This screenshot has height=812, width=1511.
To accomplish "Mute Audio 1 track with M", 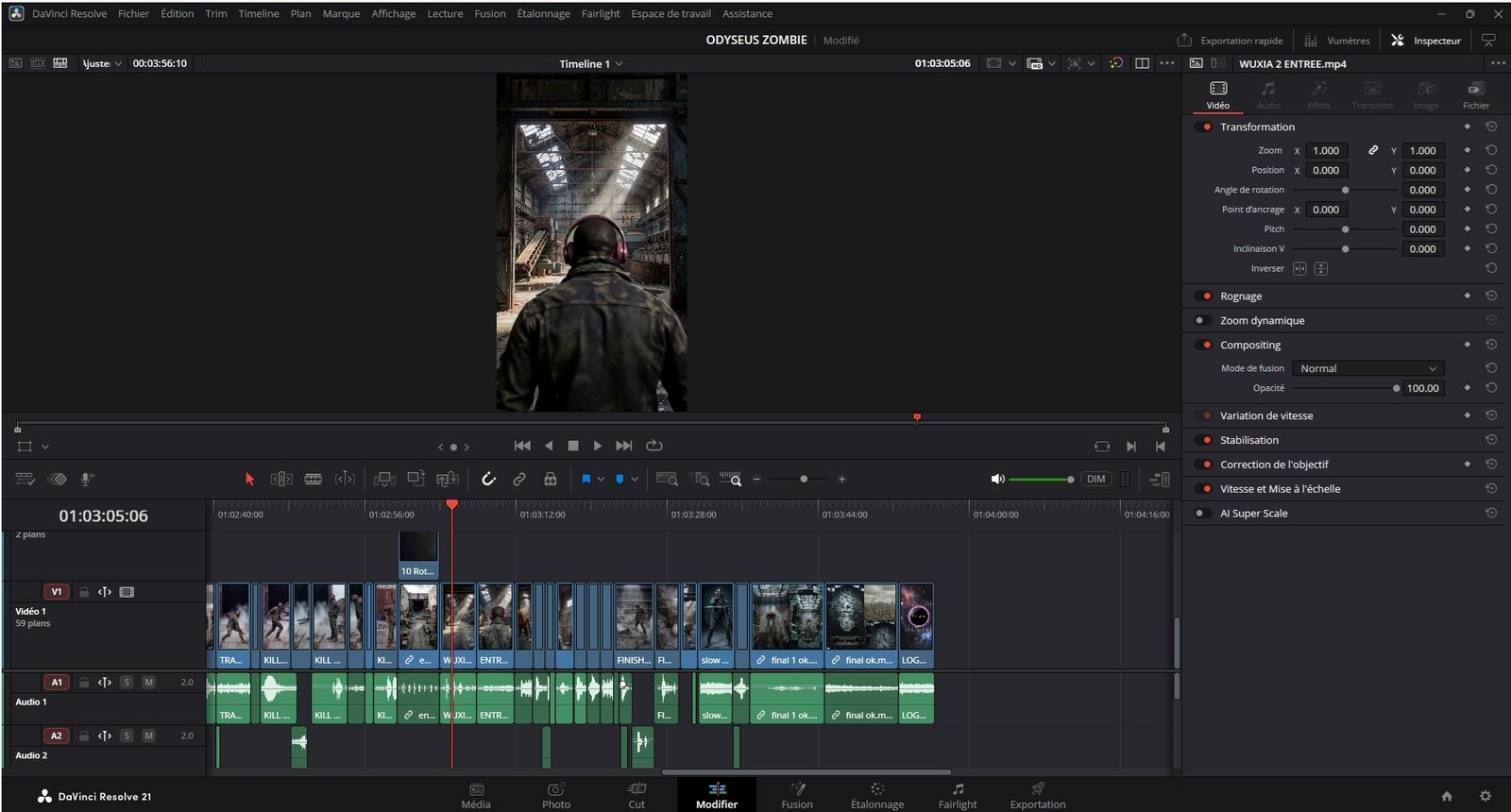I will click(148, 682).
